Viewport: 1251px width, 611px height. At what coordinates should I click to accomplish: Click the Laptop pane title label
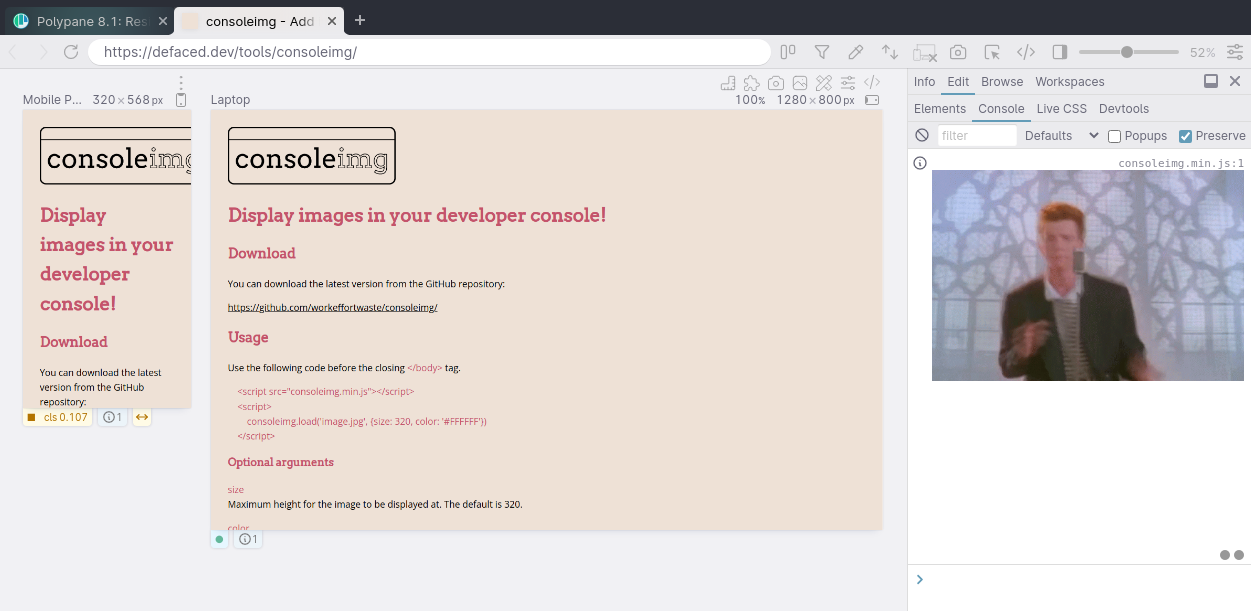click(x=230, y=100)
